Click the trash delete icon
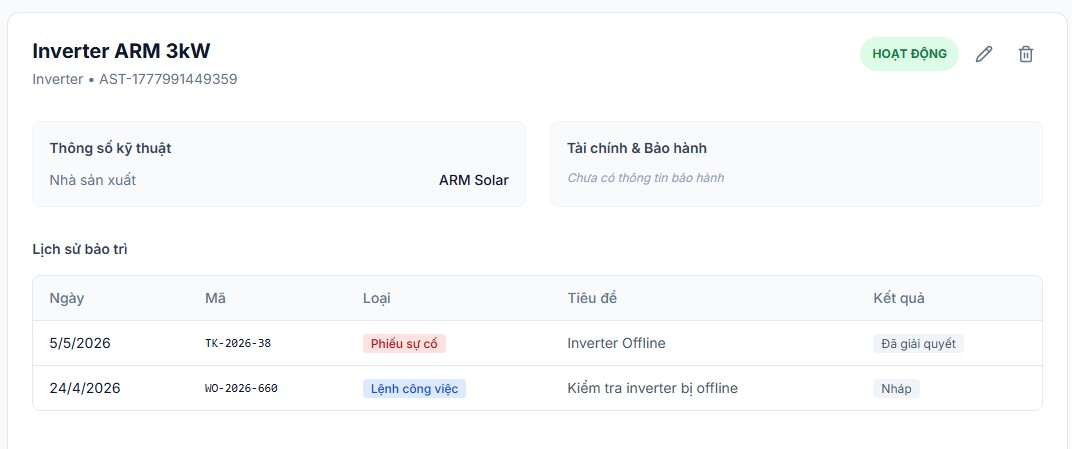The width and height of the screenshot is (1072, 449). [1026, 54]
